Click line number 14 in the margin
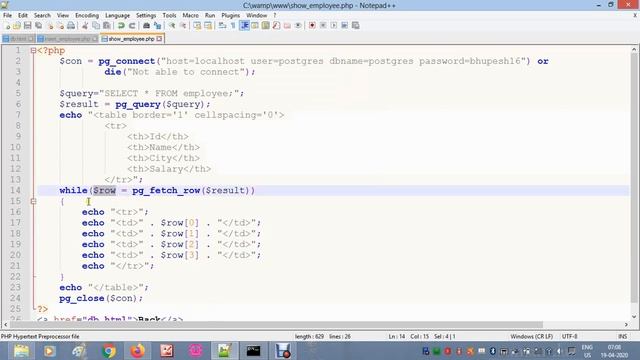The image size is (640, 360). point(15,190)
